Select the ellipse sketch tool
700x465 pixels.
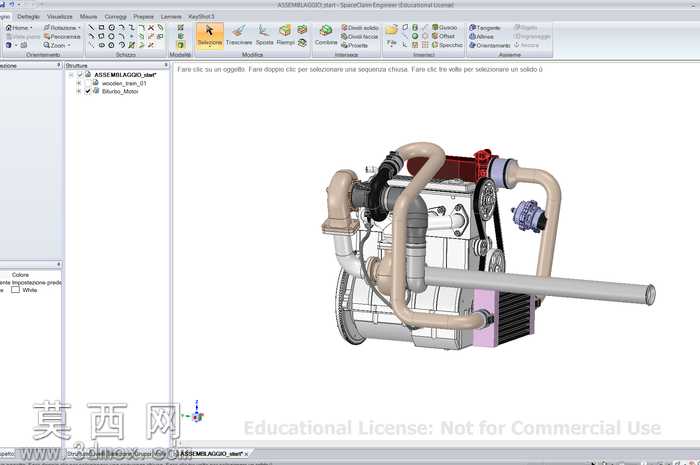tap(101, 45)
